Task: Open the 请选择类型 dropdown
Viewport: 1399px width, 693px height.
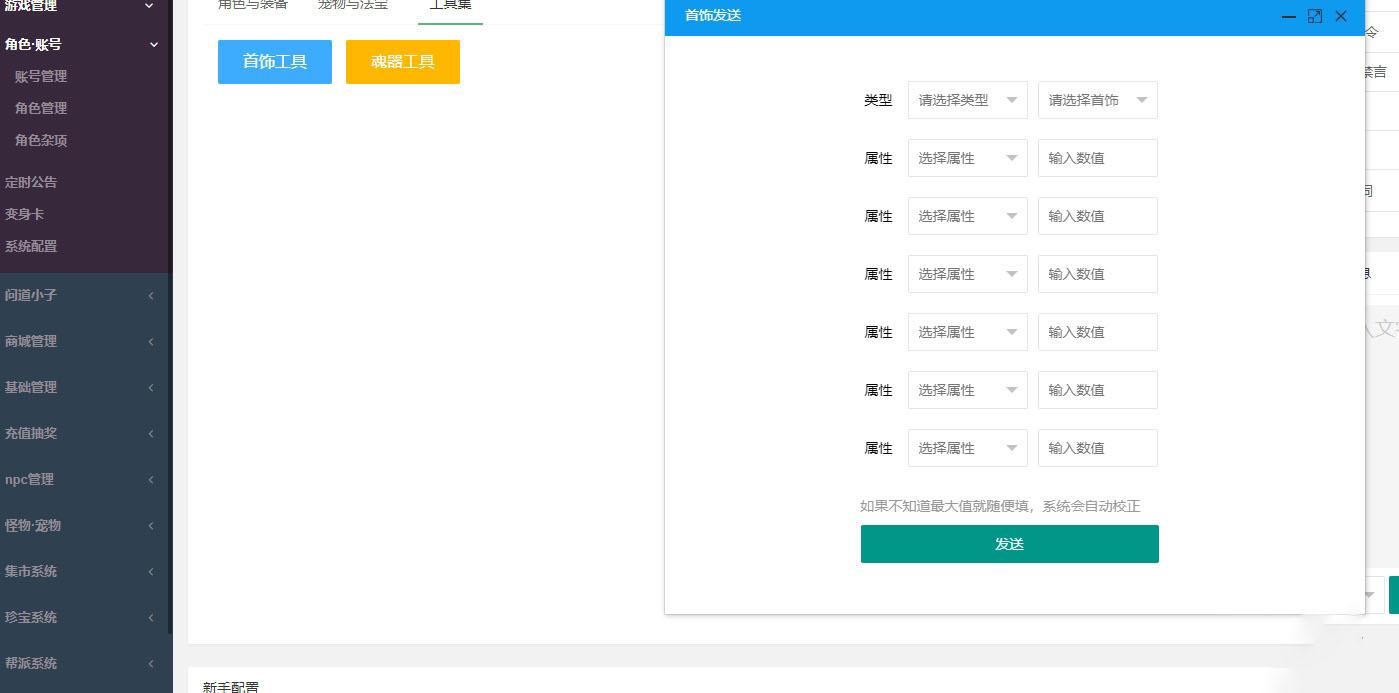Action: [967, 100]
